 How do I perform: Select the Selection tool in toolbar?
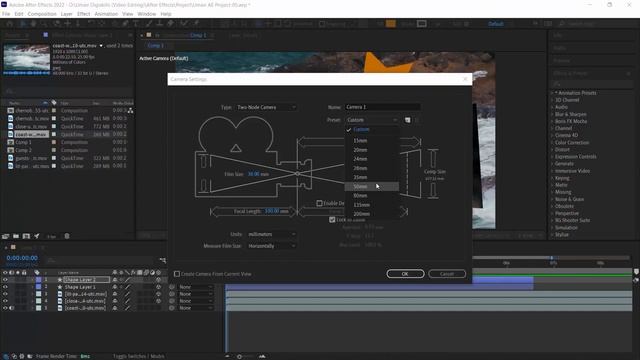coord(23,24)
